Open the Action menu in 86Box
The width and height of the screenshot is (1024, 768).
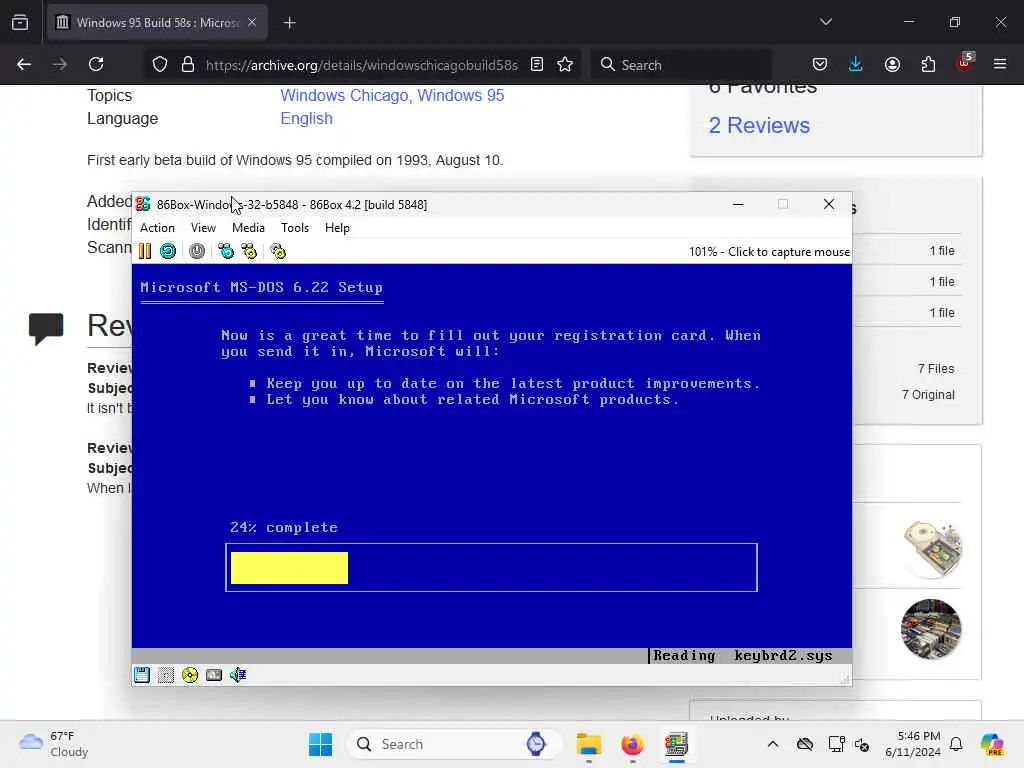[157, 228]
